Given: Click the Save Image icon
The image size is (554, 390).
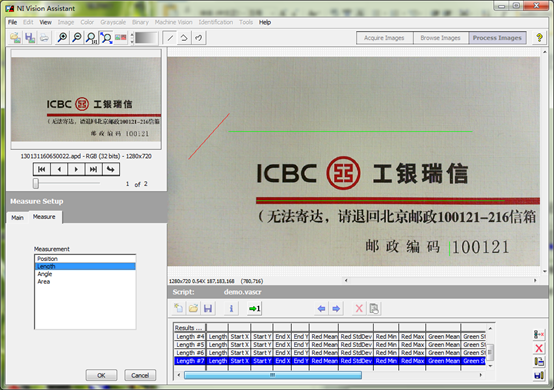Looking at the screenshot, I should [30, 37].
